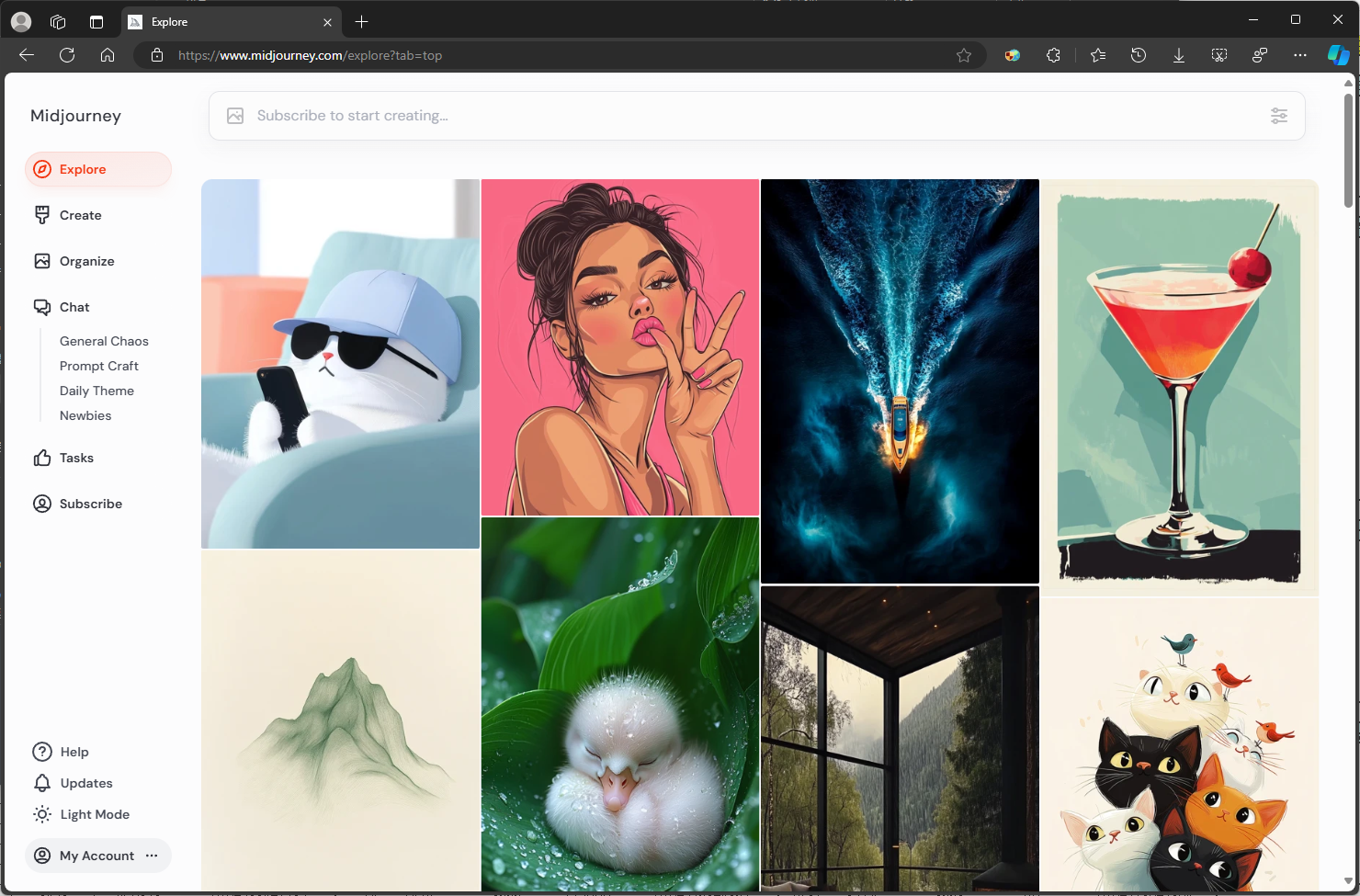Open the Tasks thumbs-up item
The image size is (1360, 896).
point(76,458)
